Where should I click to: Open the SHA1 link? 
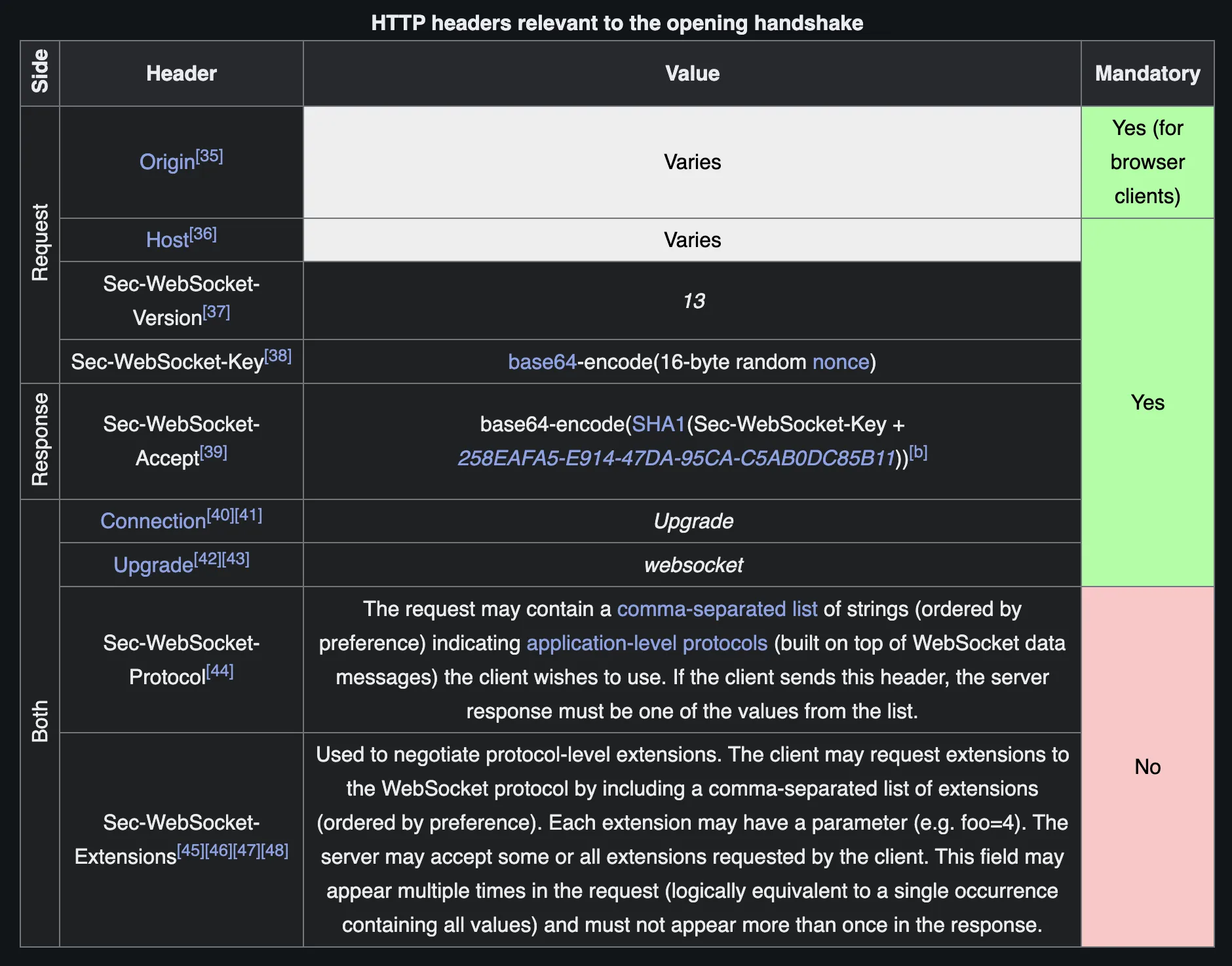[658, 424]
